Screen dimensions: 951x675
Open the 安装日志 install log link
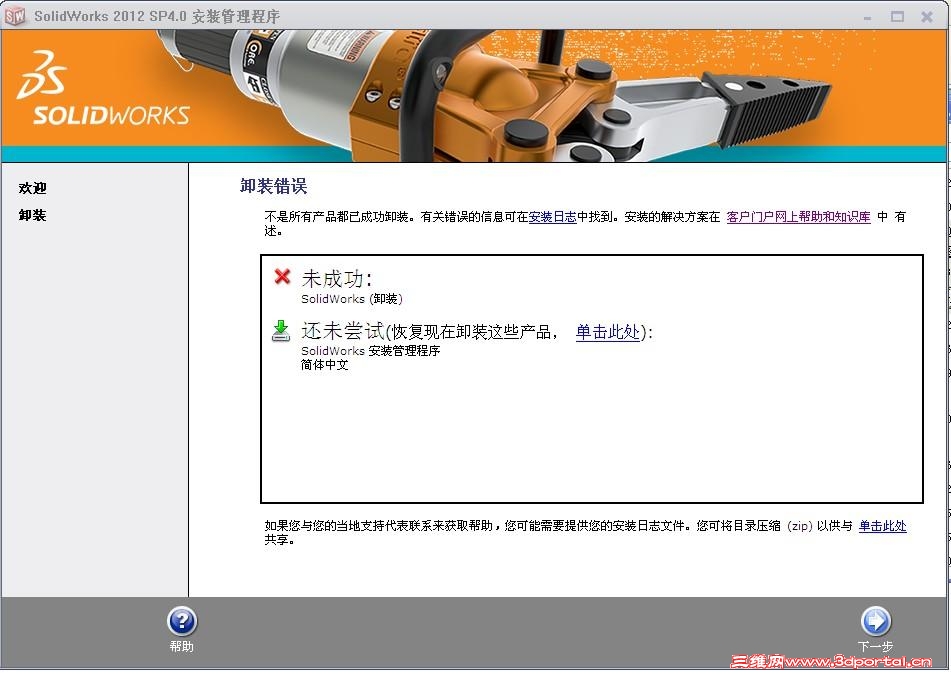click(553, 217)
